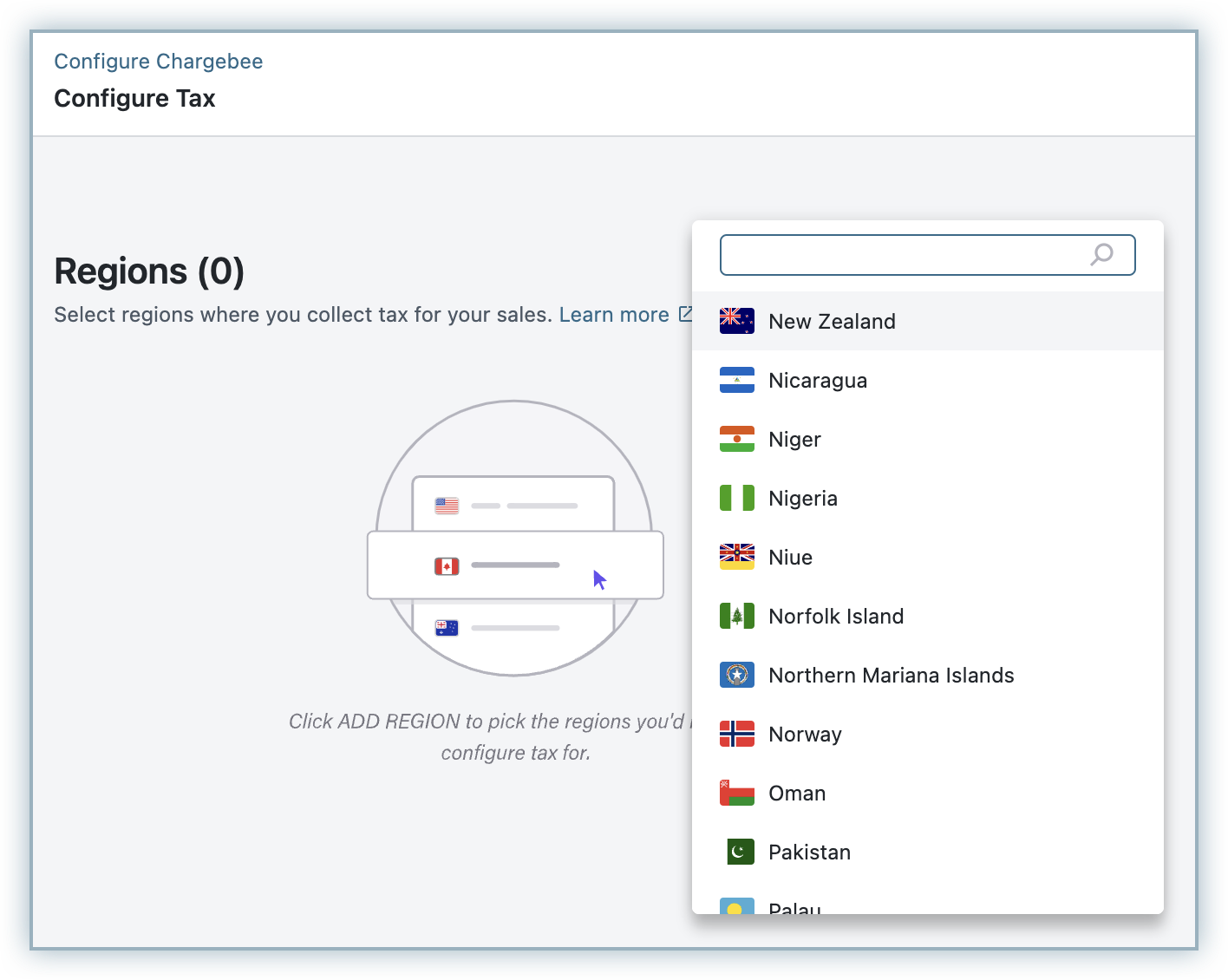This screenshot has width=1228, height=980.
Task: Click the search magnifier icon
Action: tap(1101, 254)
